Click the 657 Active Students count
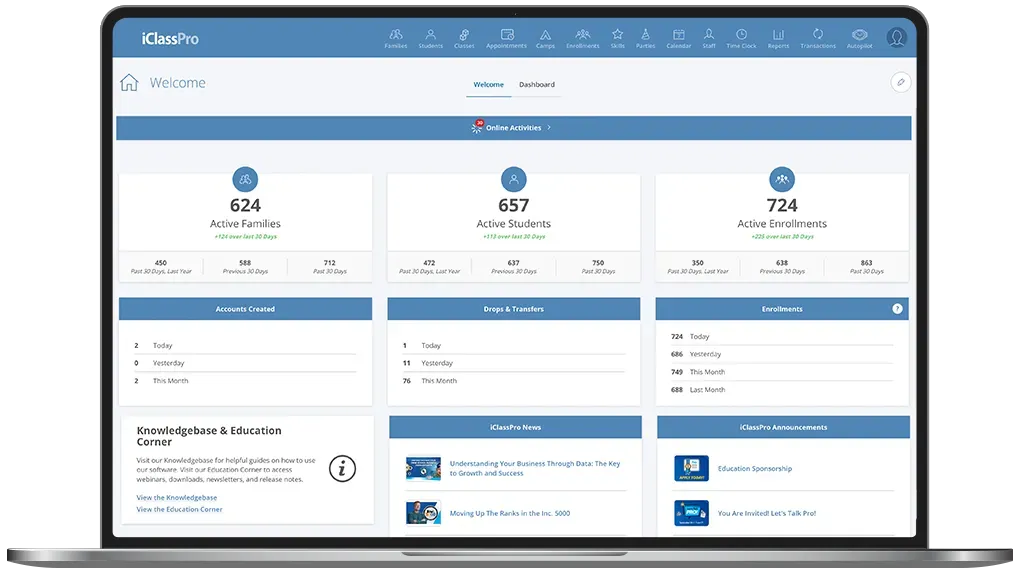Screen dimensions: 1020x571 [513, 206]
